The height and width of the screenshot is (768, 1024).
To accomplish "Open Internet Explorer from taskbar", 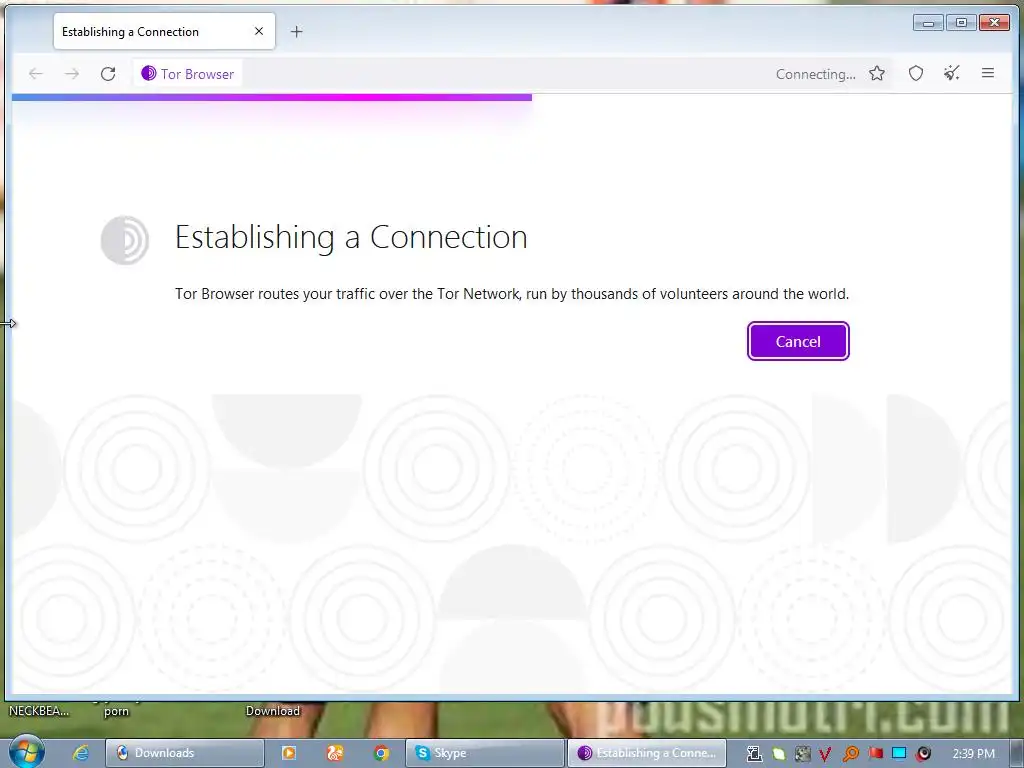I will pos(80,753).
